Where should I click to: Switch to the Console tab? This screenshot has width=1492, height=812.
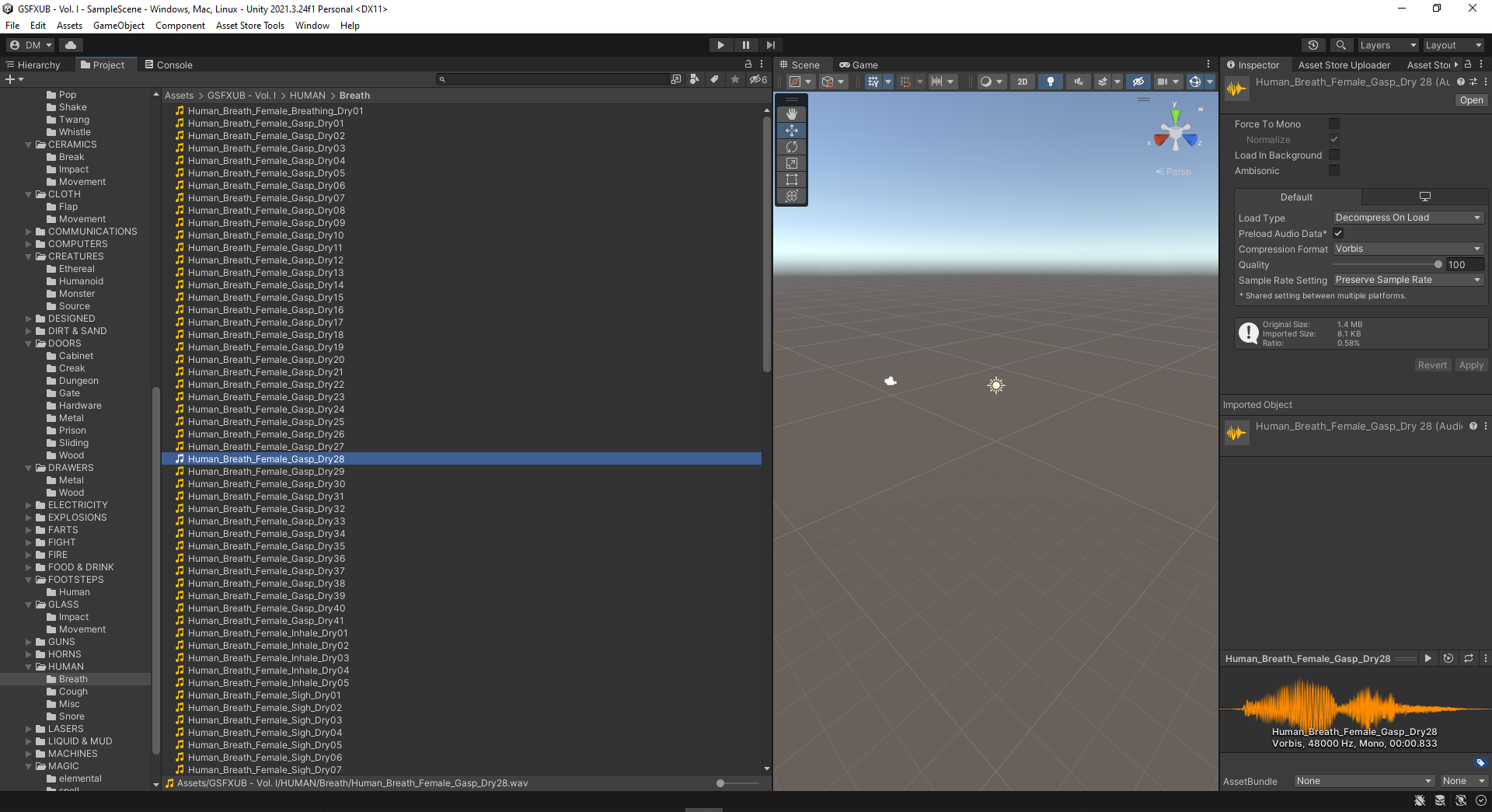[169, 64]
